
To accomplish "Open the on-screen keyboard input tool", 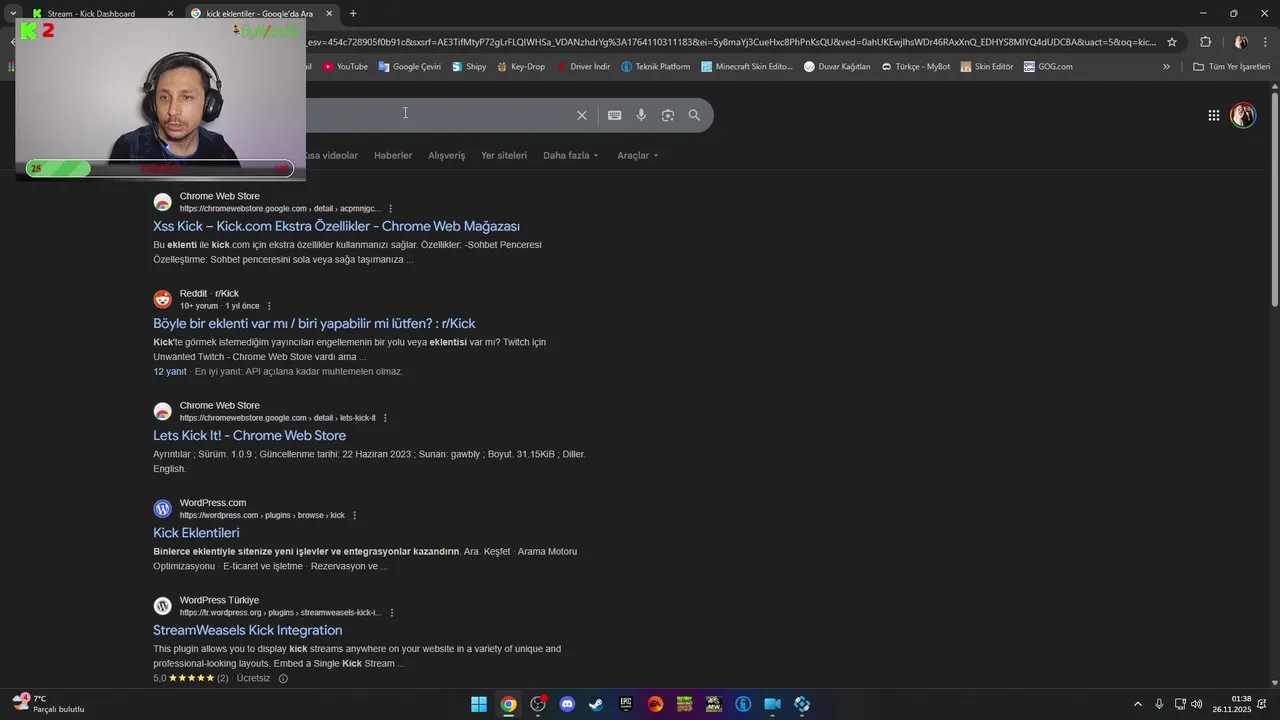I will 614,115.
